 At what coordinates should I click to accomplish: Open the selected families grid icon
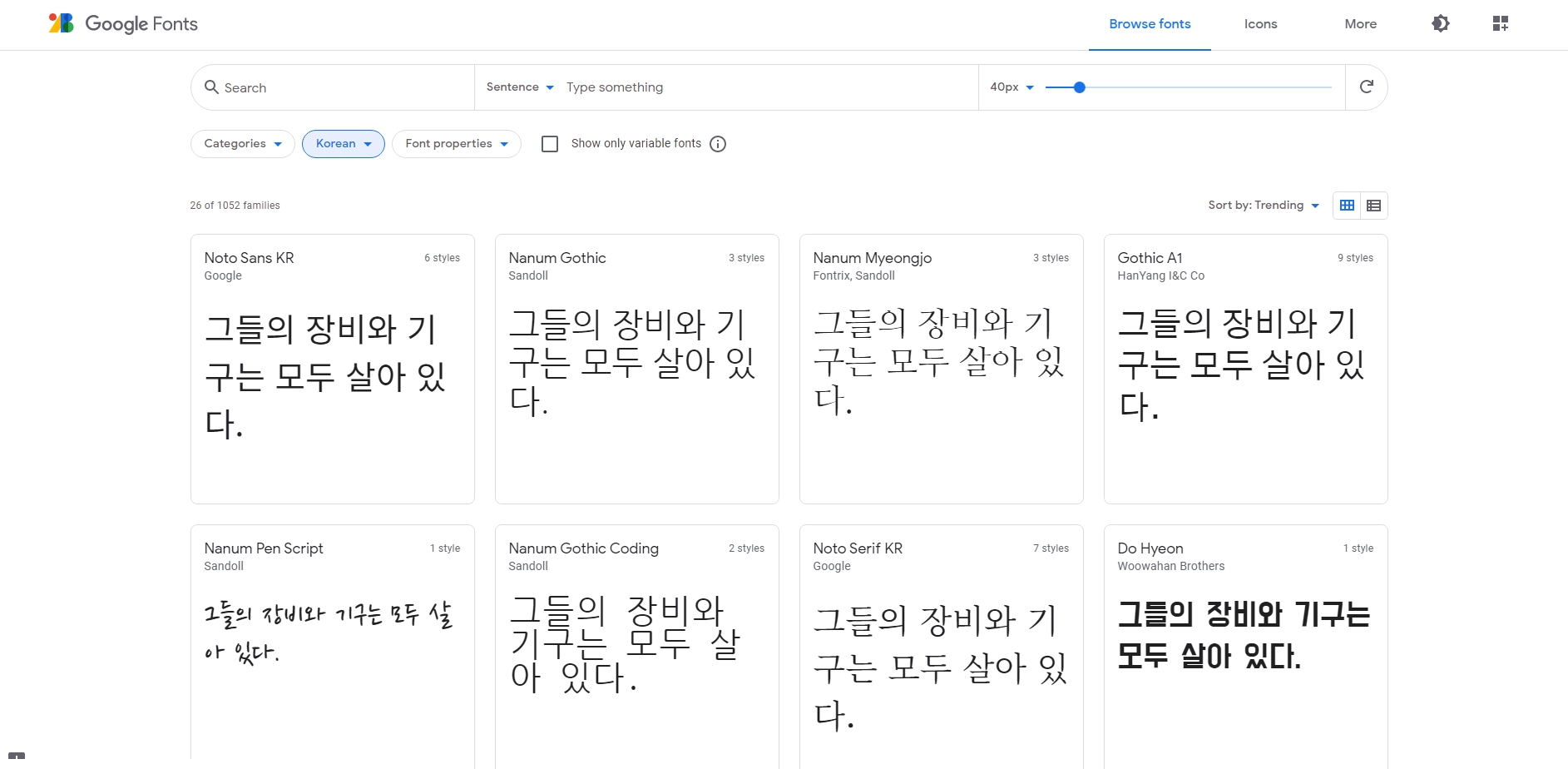coord(1500,23)
